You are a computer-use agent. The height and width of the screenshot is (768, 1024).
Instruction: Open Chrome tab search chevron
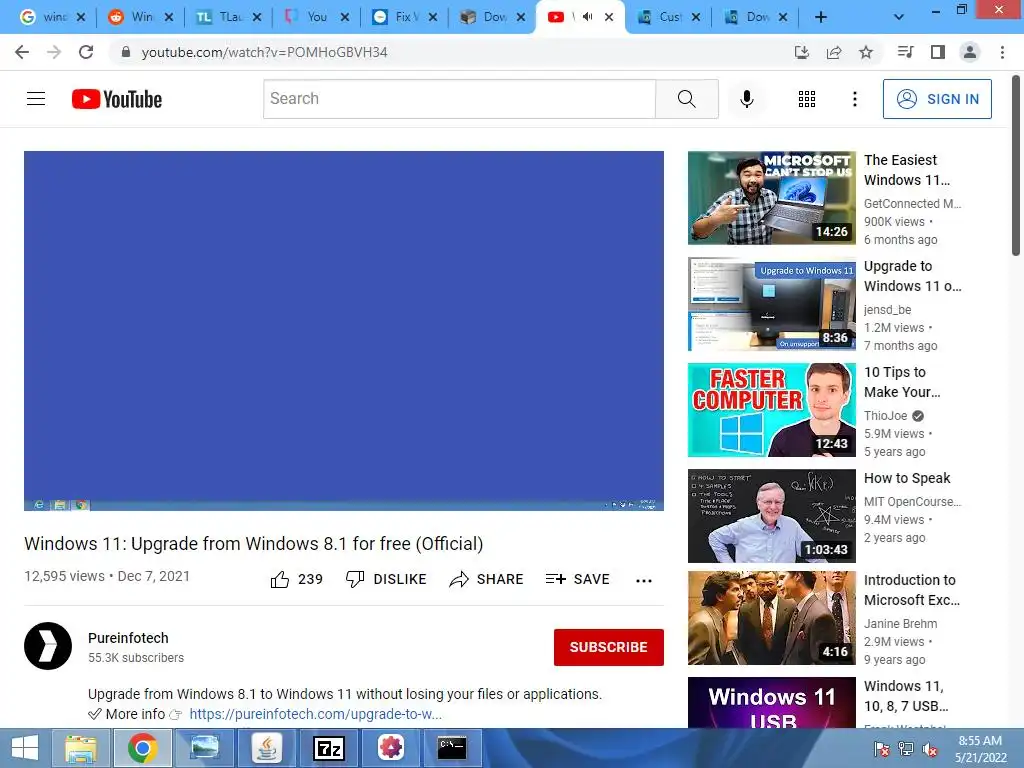coord(899,17)
